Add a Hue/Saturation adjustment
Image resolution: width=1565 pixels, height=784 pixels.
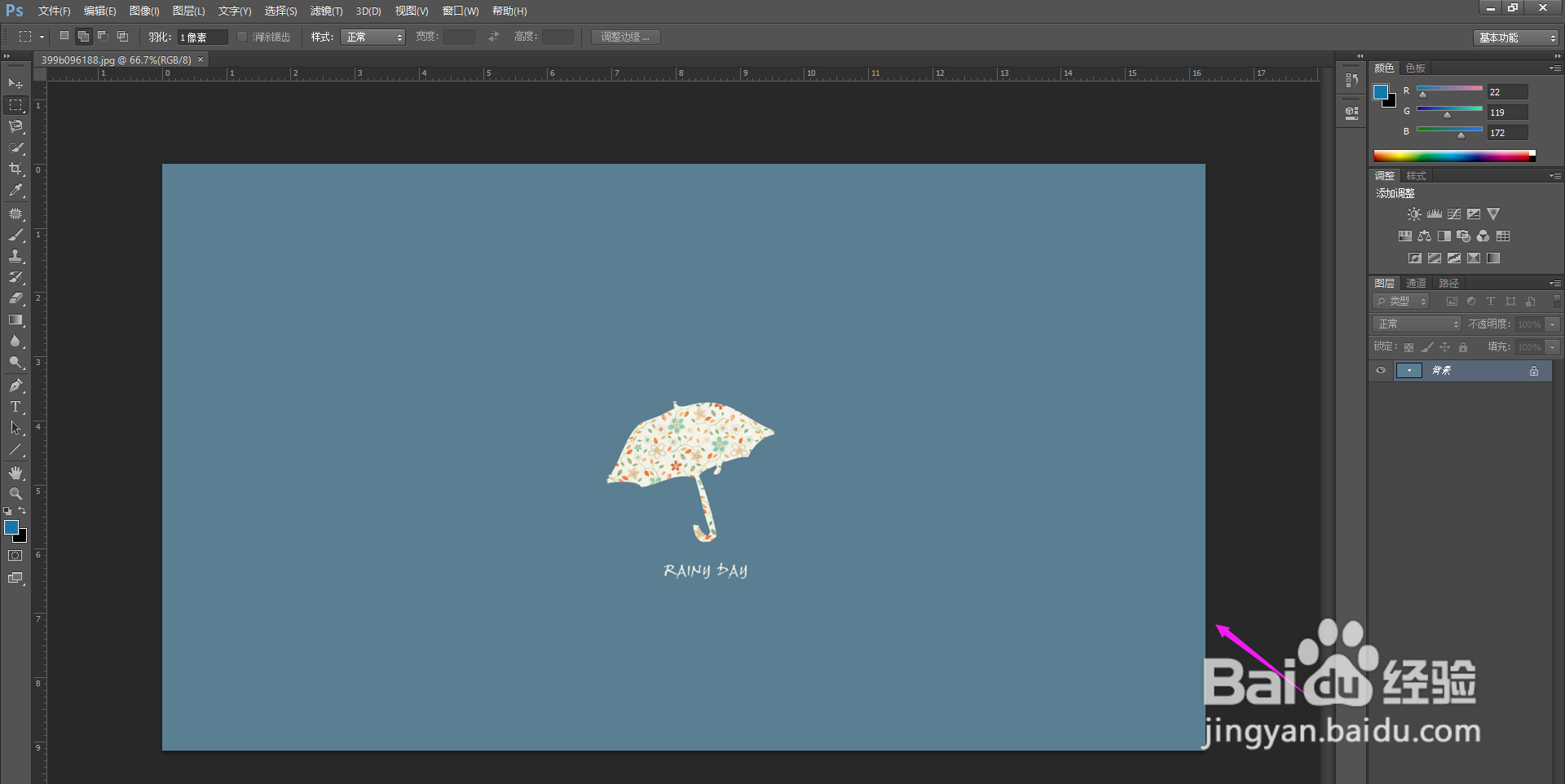(x=1405, y=236)
